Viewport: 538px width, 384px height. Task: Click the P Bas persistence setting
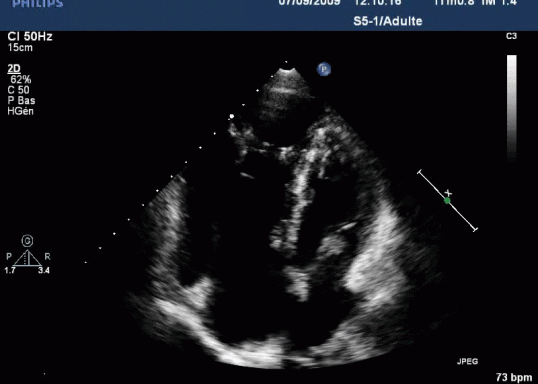pyautogui.click(x=21, y=101)
